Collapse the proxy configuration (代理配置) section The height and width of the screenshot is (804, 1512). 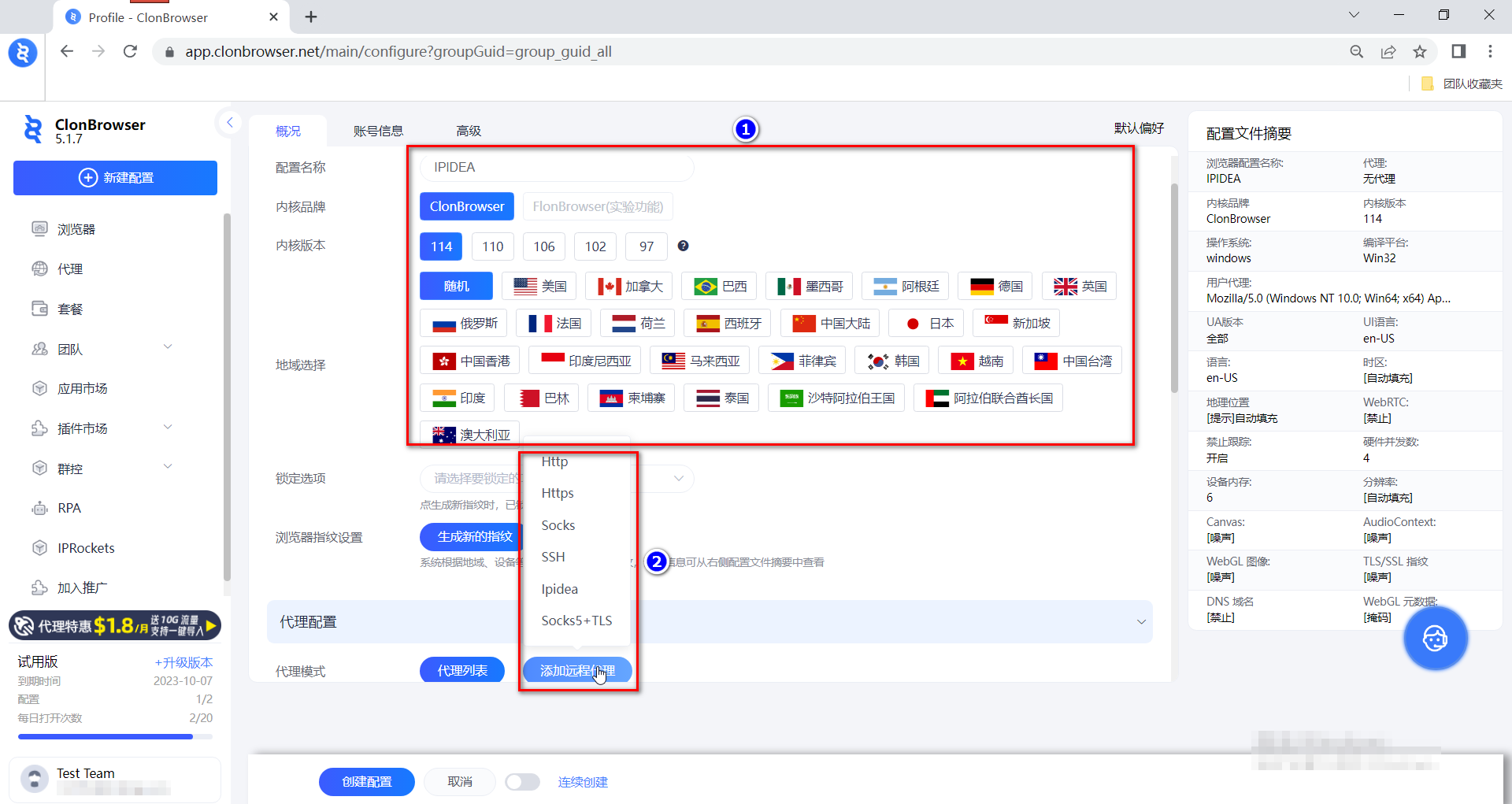pos(1140,622)
